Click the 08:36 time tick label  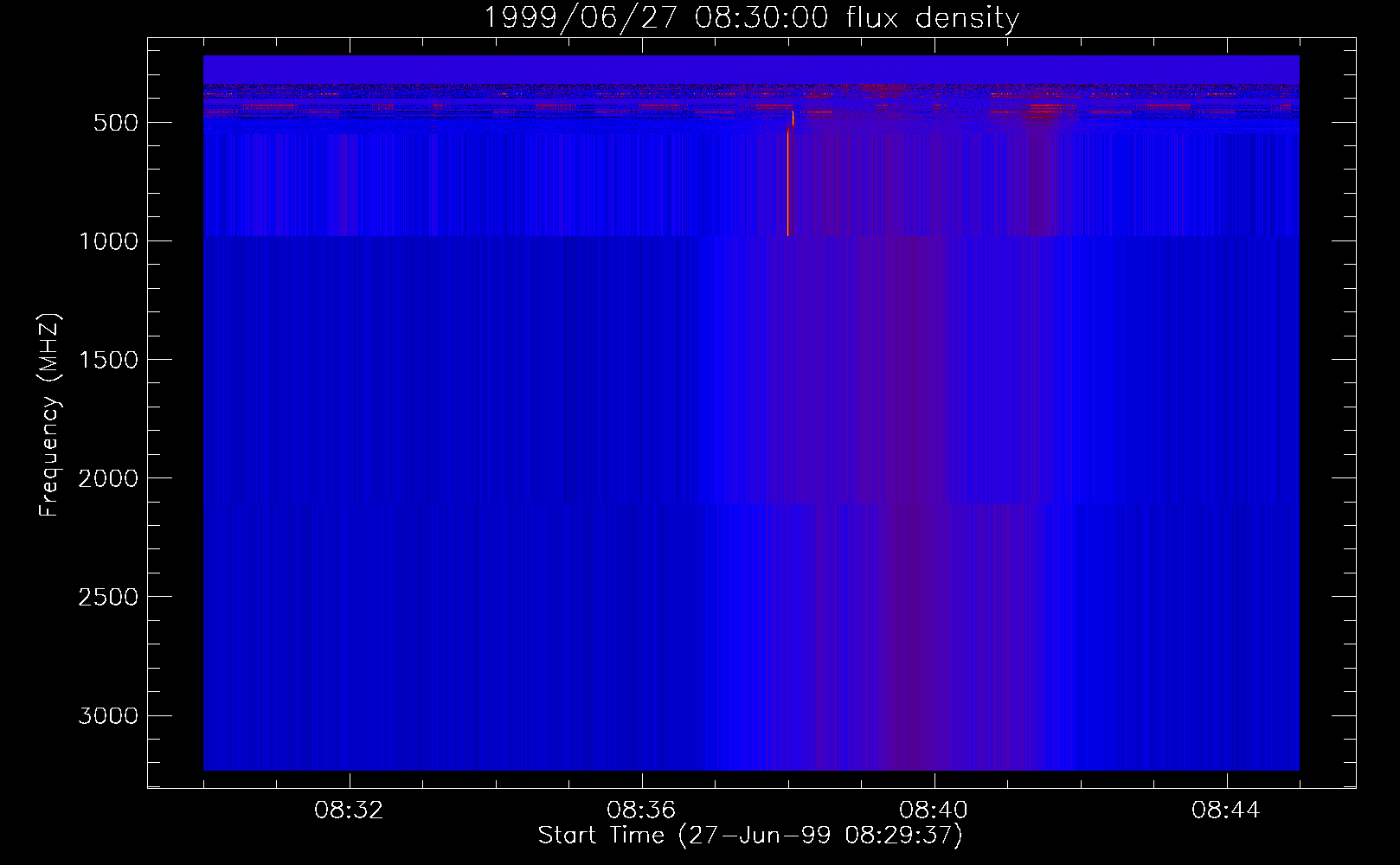click(x=641, y=811)
